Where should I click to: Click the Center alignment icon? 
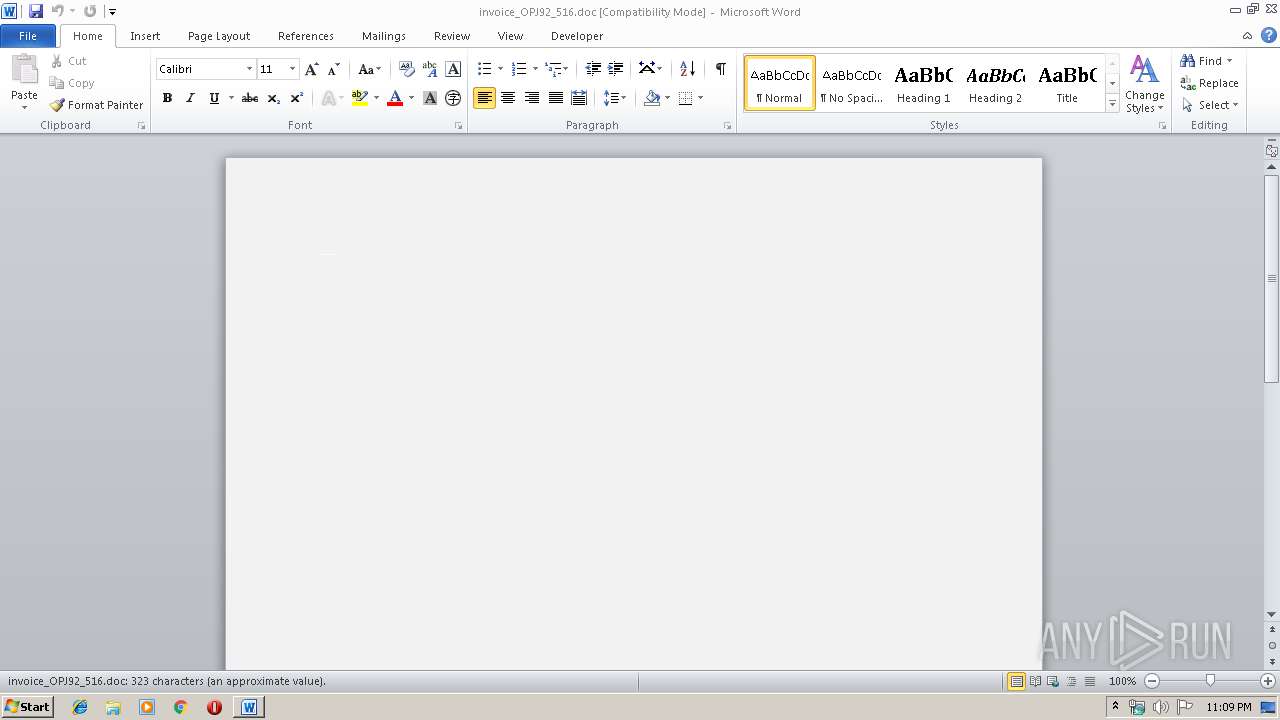pos(508,98)
